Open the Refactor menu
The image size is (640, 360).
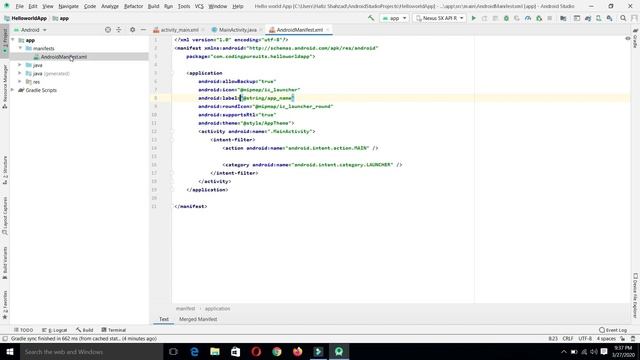[133, 7]
